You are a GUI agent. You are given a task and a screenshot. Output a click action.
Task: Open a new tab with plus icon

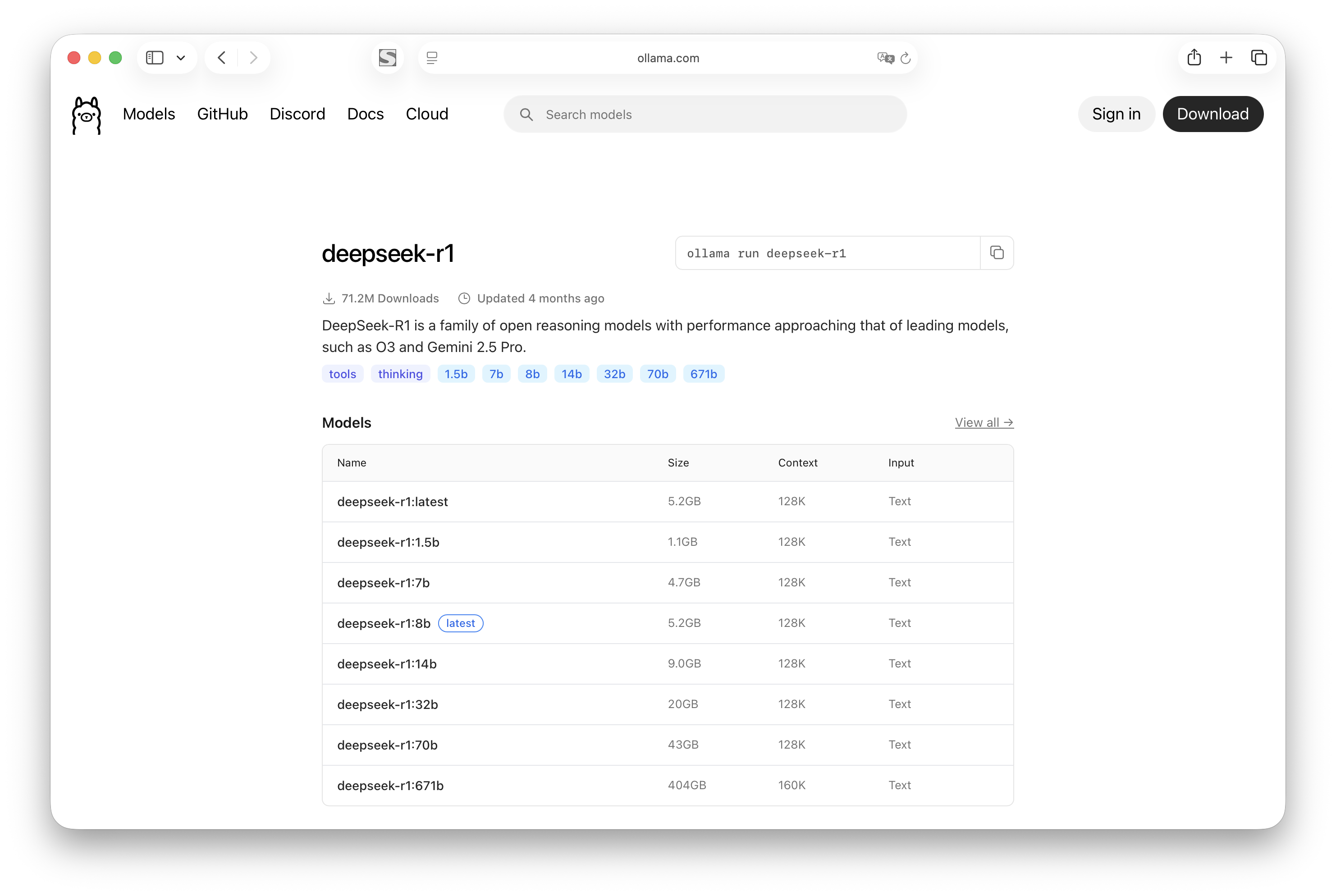pyautogui.click(x=1226, y=58)
